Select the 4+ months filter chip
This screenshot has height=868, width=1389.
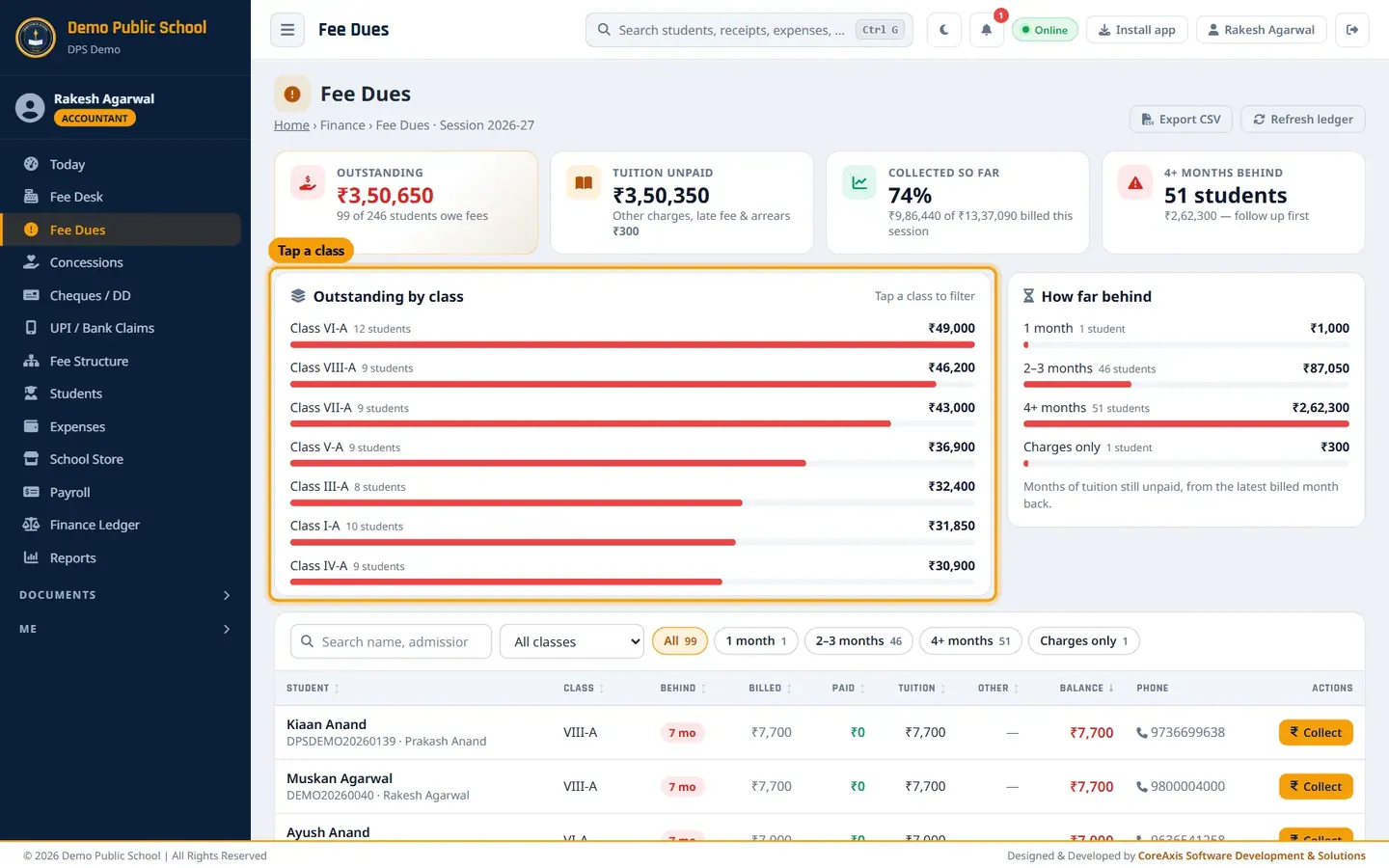click(x=970, y=641)
